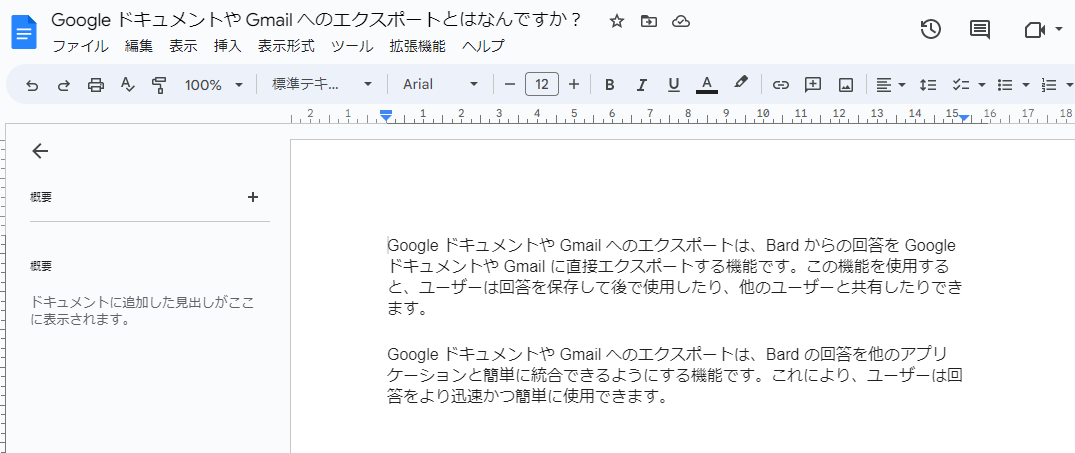
Task: Click the ドキュメントに追加した見出し hint text
Action: [x=142, y=310]
